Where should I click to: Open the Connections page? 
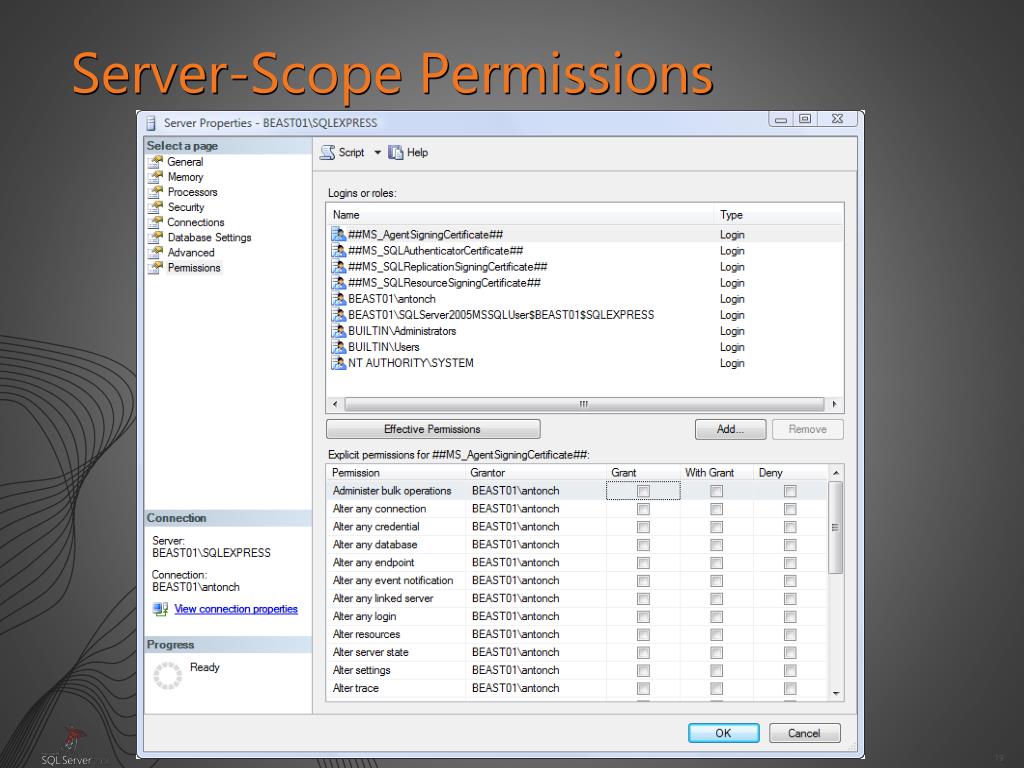(195, 222)
